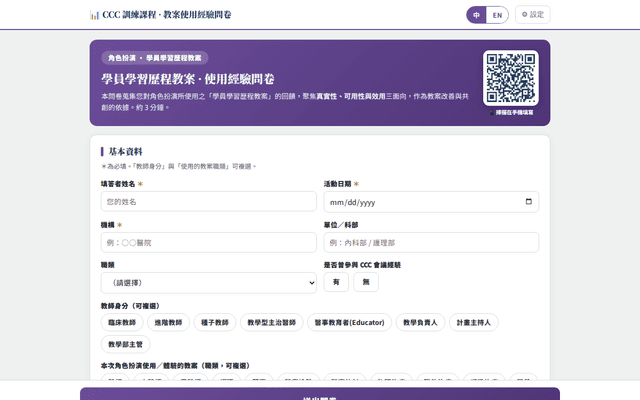Open the QR code image
Screen dimensions: 640x400
511,78
